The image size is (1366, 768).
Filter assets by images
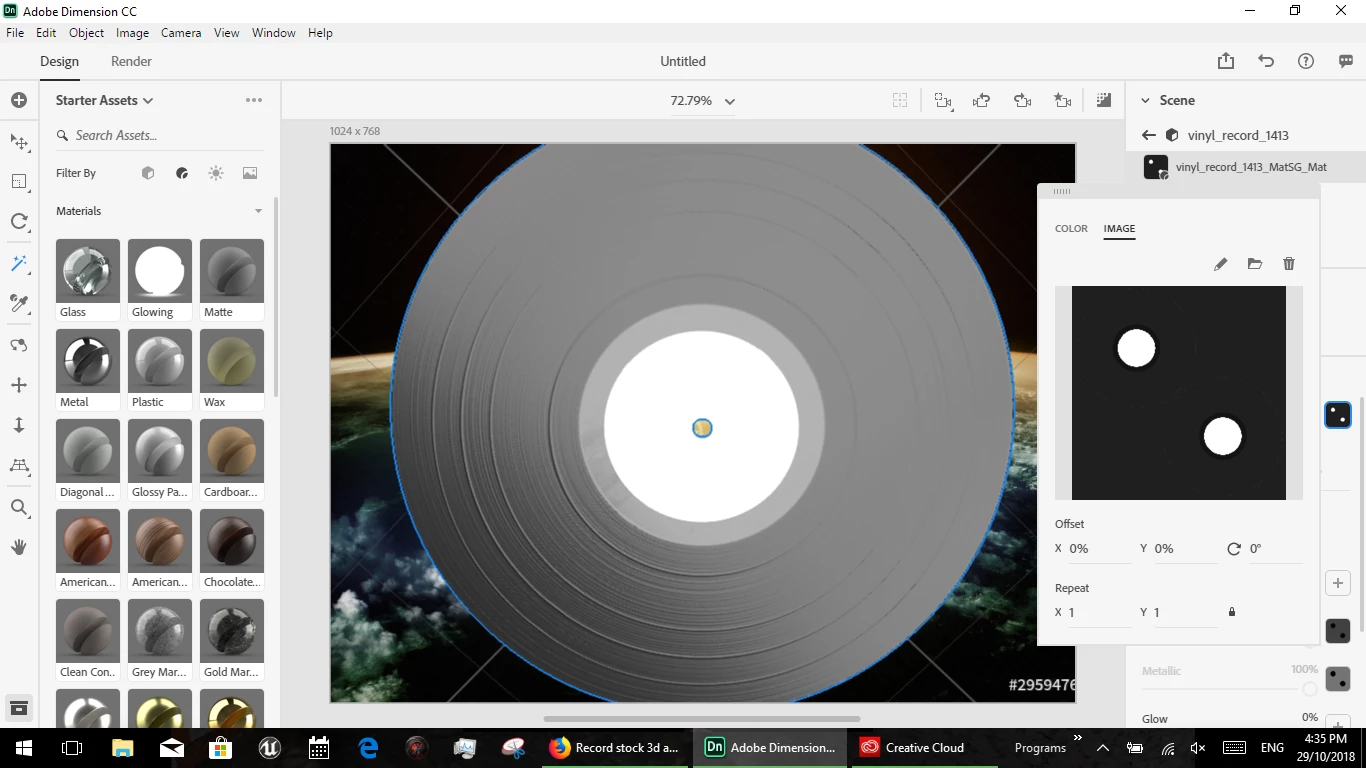coord(250,173)
